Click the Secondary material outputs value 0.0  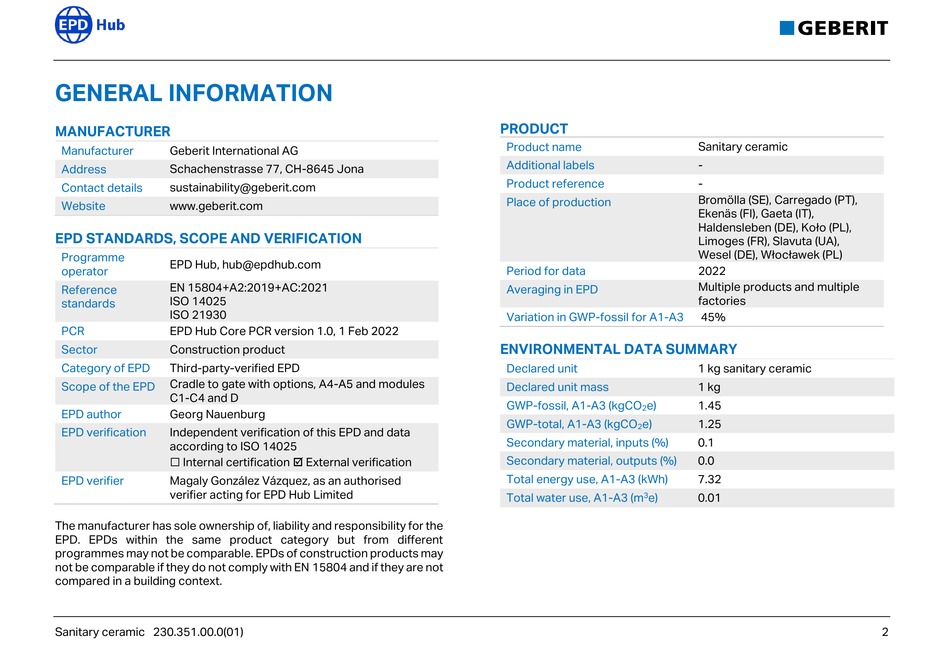pos(706,461)
